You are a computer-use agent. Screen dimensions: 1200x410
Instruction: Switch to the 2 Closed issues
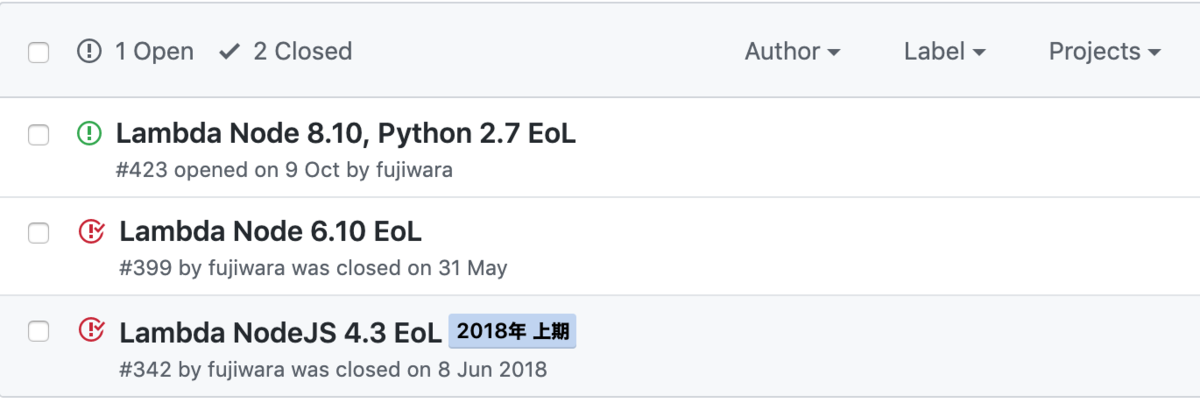[285, 51]
